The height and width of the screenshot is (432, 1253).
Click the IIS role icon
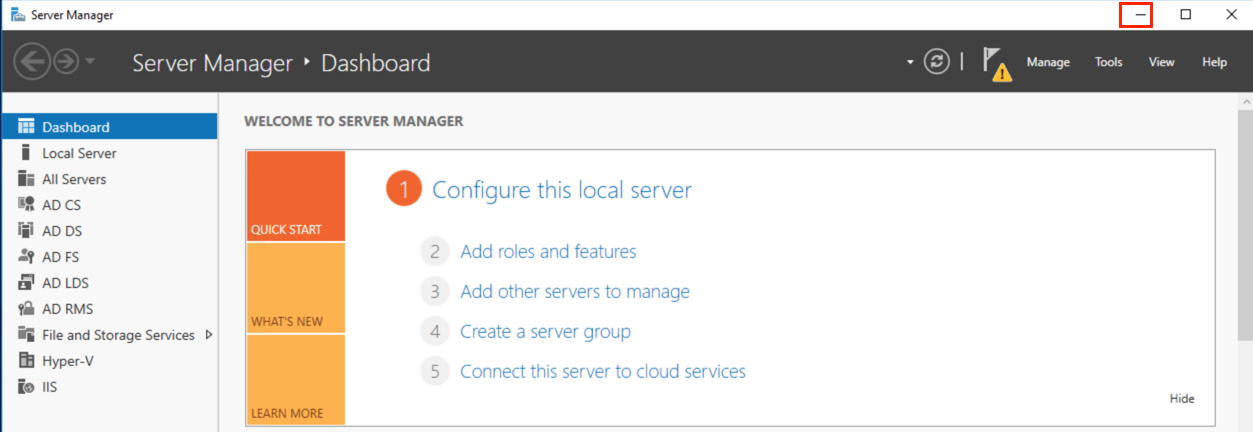tap(27, 387)
